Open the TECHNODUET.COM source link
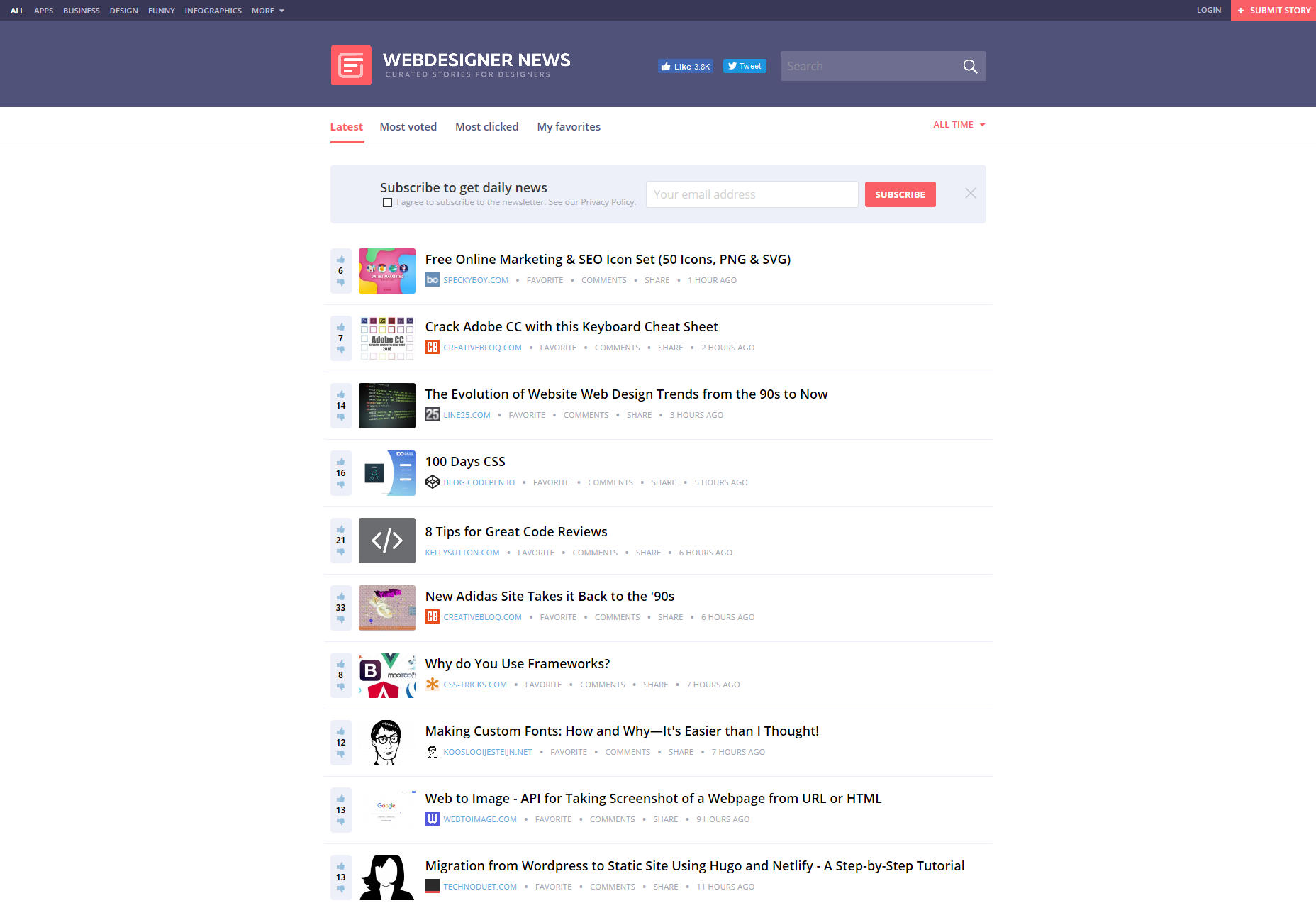Image resolution: width=1316 pixels, height=908 pixels. pos(480,887)
